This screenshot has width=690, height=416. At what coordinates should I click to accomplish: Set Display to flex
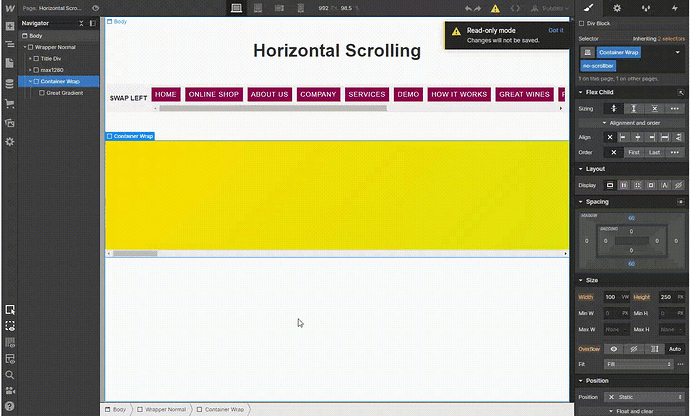click(624, 185)
